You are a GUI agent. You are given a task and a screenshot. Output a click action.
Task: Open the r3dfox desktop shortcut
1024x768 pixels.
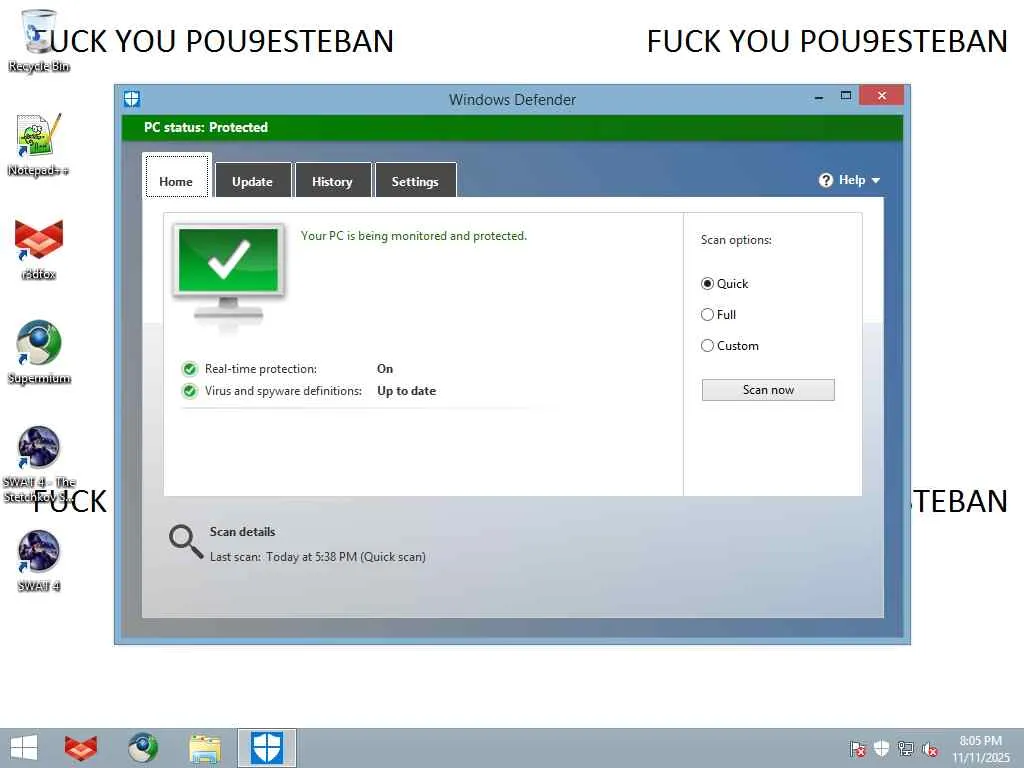[39, 249]
